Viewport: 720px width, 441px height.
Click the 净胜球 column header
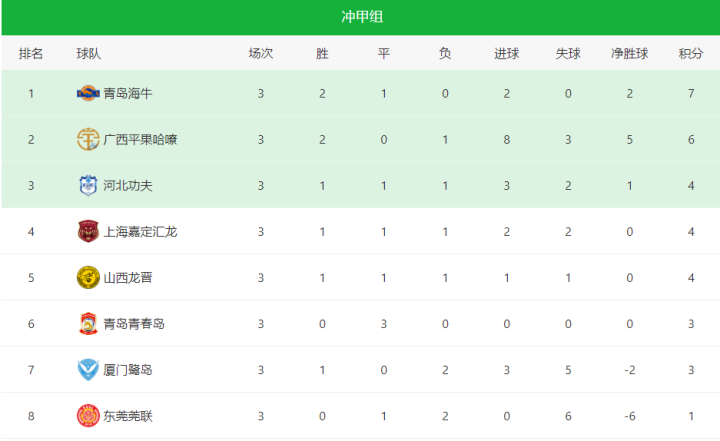tap(630, 54)
